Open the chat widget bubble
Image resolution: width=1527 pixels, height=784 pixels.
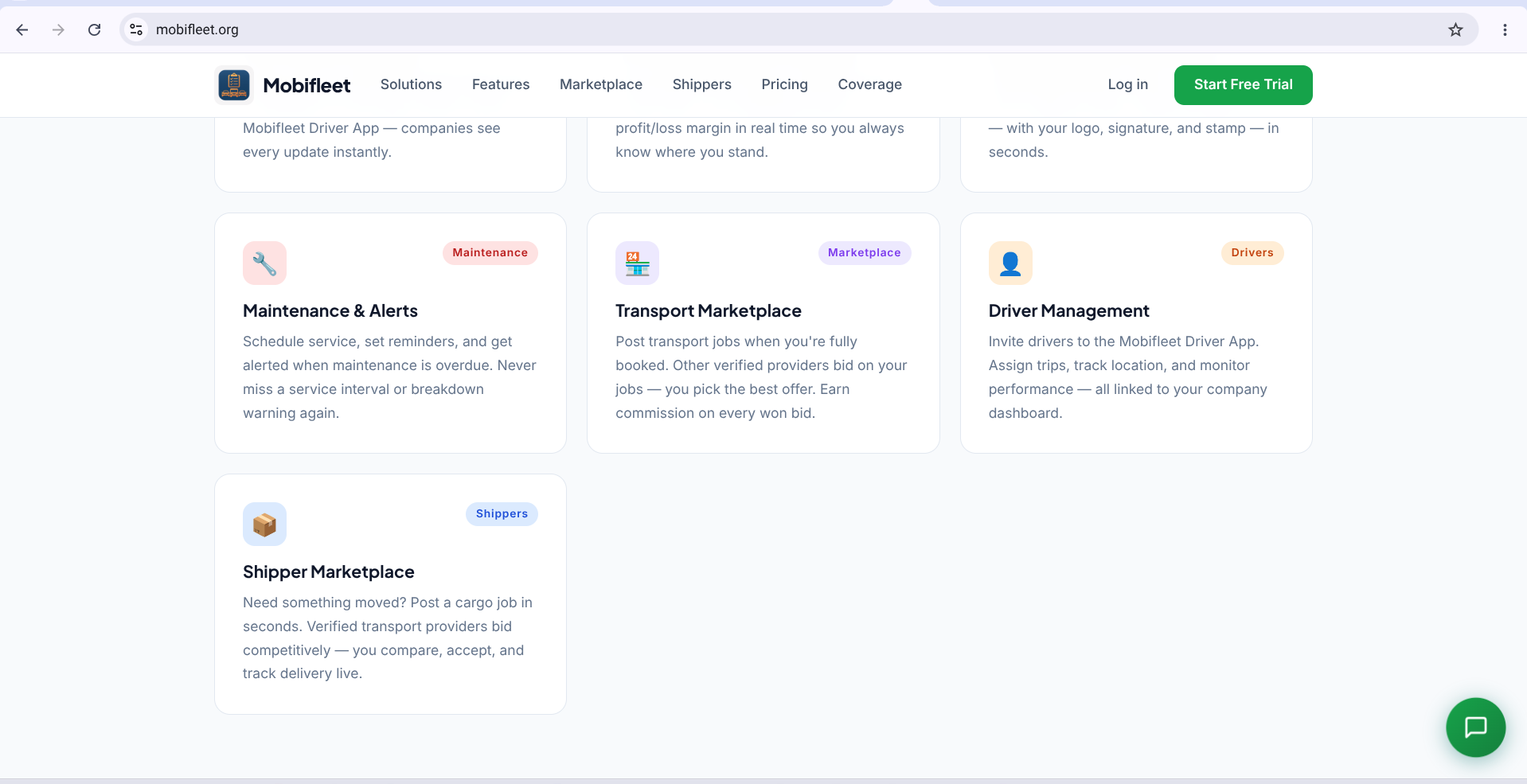coord(1475,727)
